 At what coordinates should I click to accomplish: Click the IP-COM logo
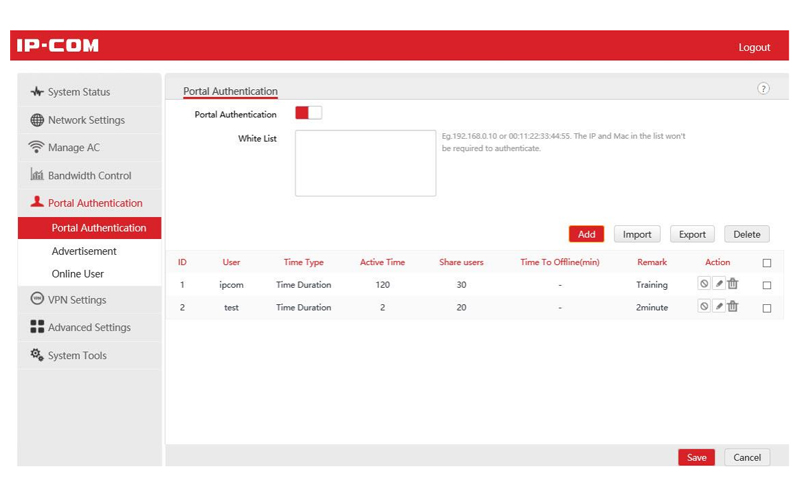(x=58, y=45)
